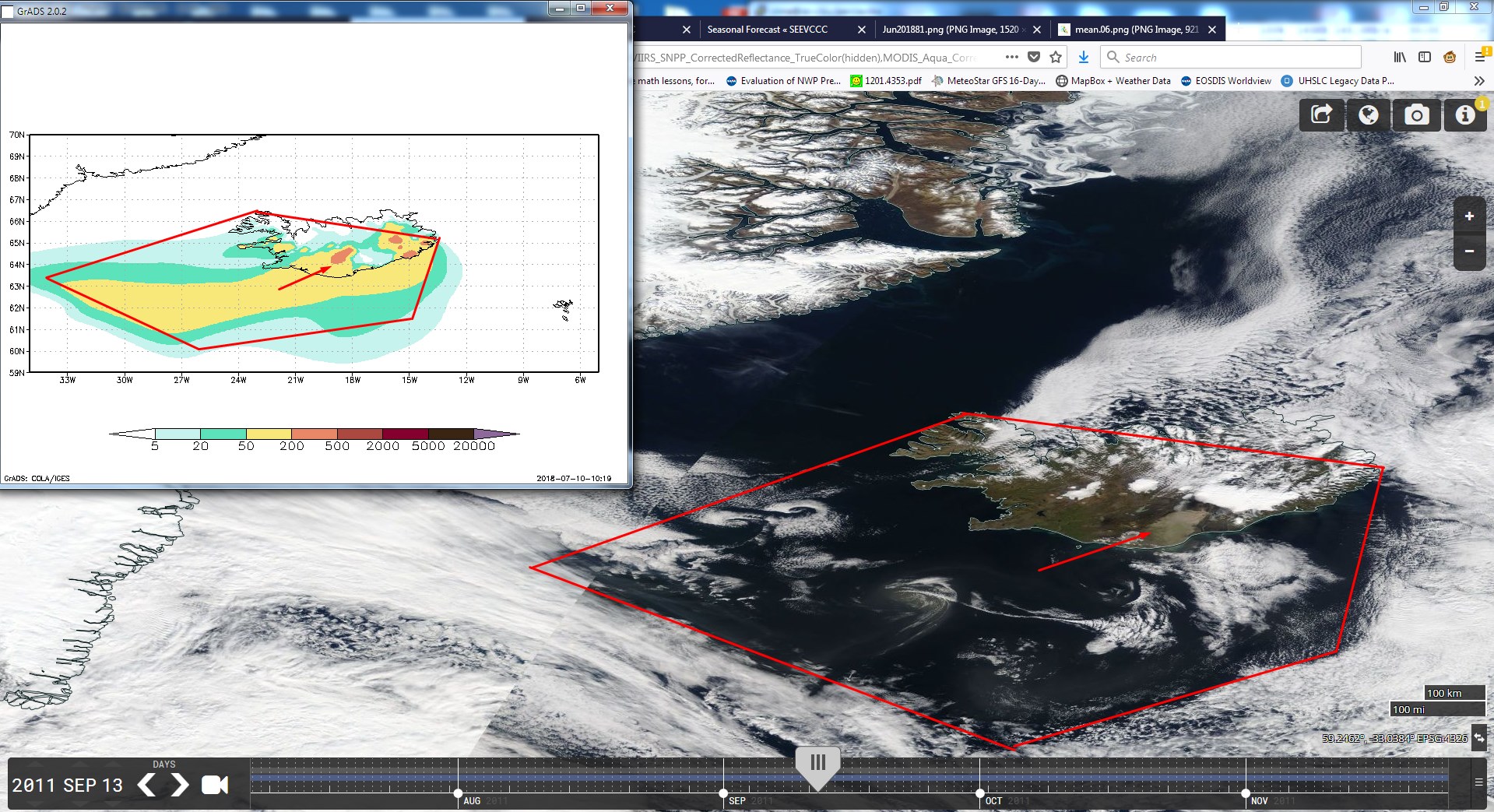Image resolution: width=1494 pixels, height=812 pixels.
Task: Click the DAYS timeline interval label
Action: (x=163, y=765)
